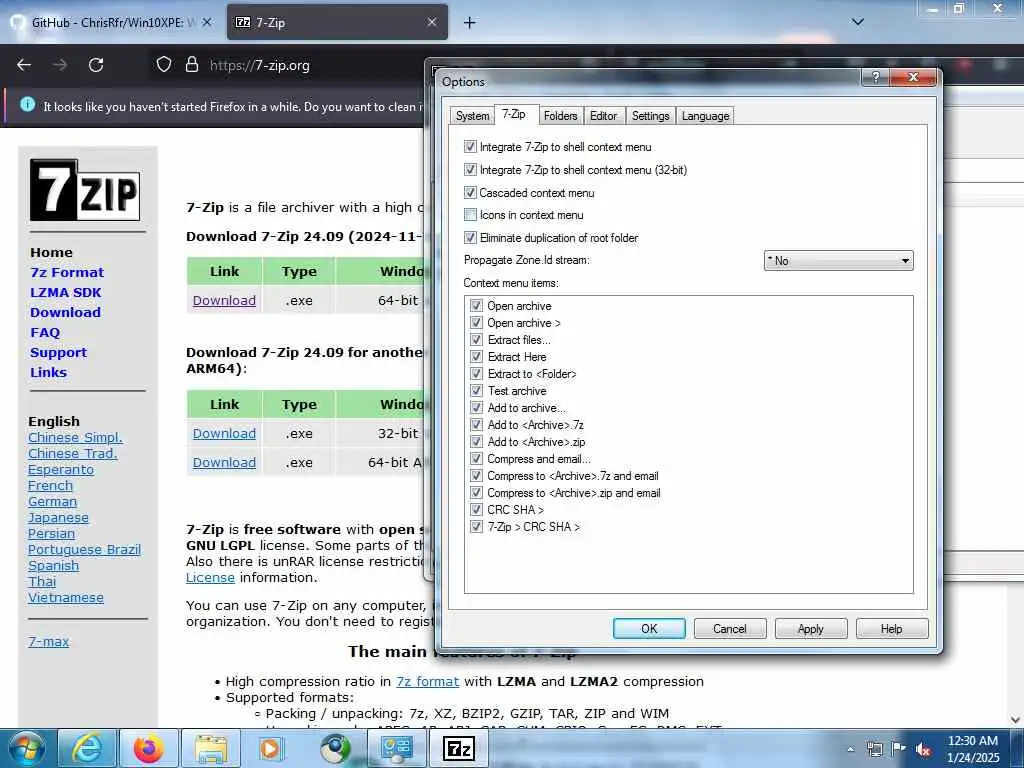Click the Firefox back arrow
Viewport: 1024px width, 768px height.
24,65
